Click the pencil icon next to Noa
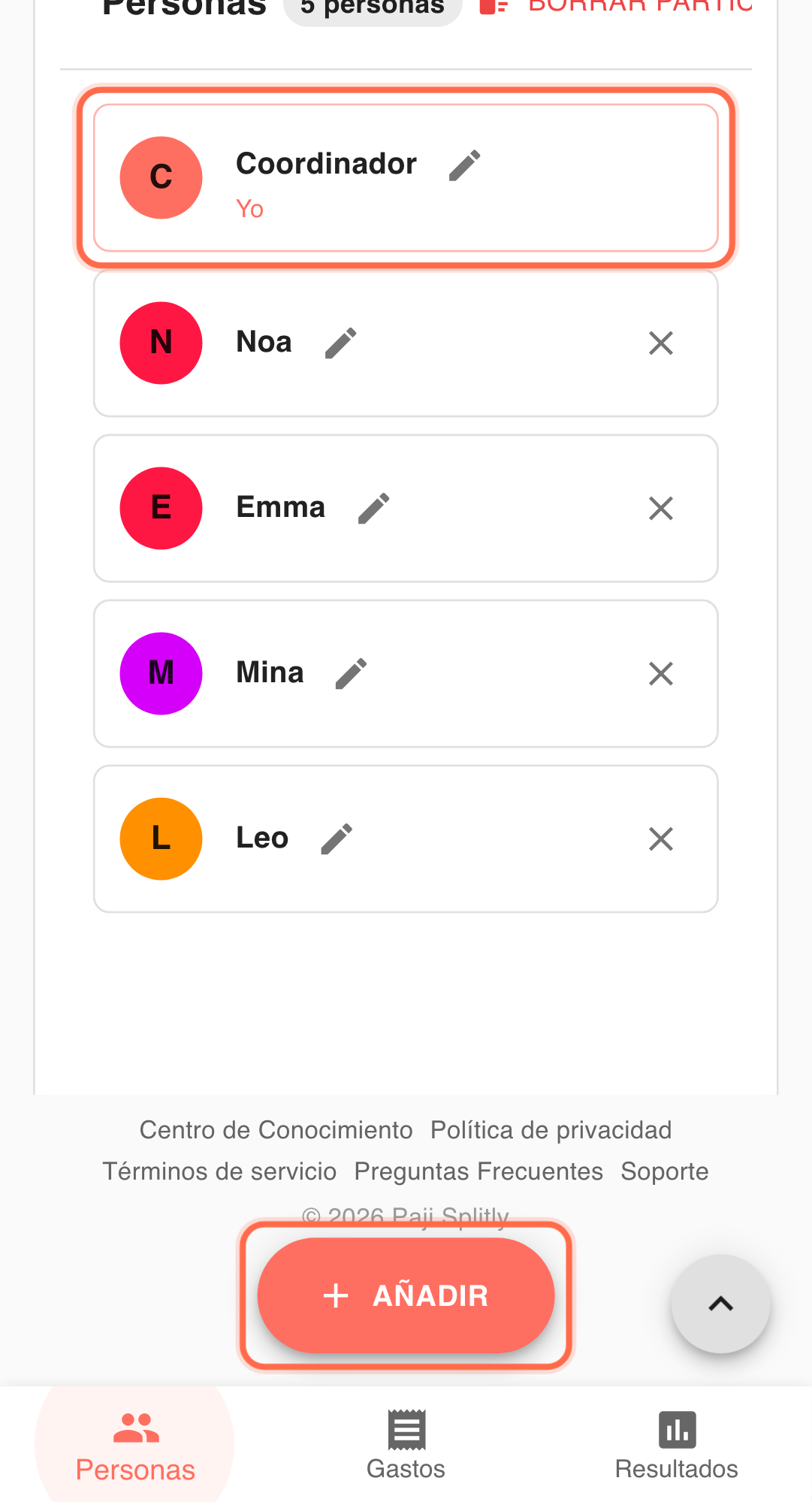 [x=340, y=343]
